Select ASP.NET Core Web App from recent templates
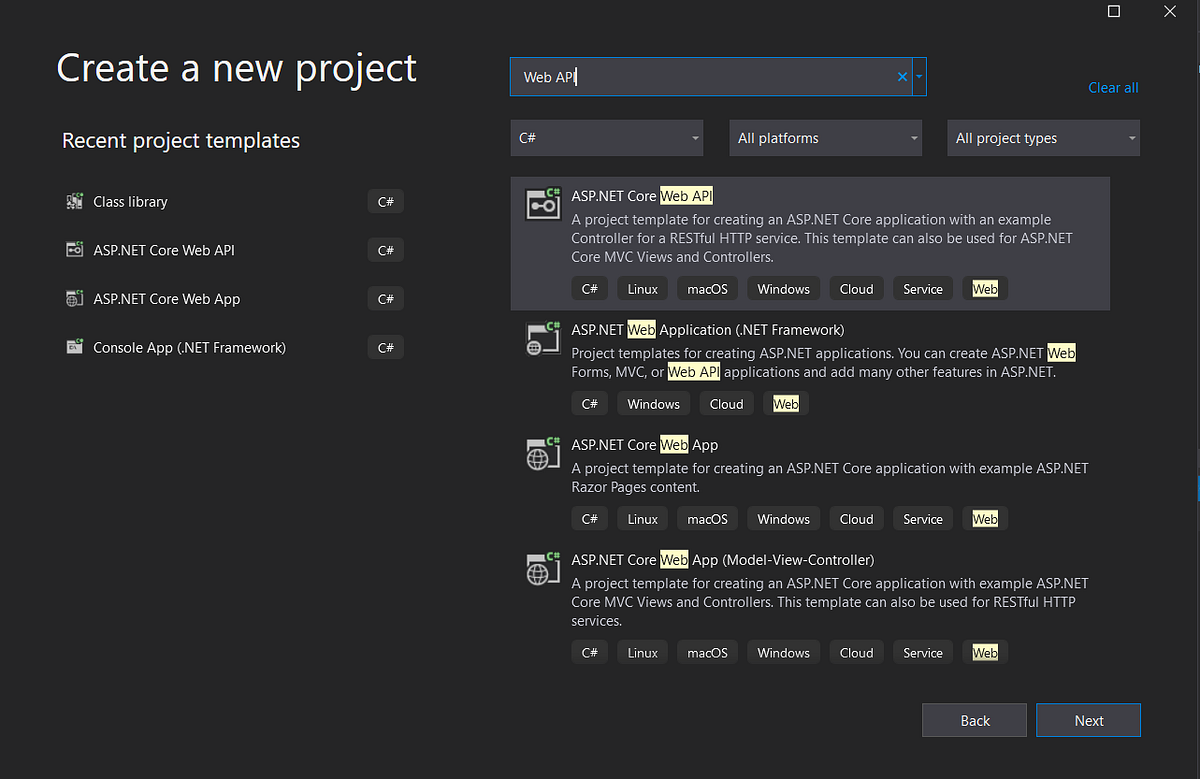 pyautogui.click(x=176, y=298)
